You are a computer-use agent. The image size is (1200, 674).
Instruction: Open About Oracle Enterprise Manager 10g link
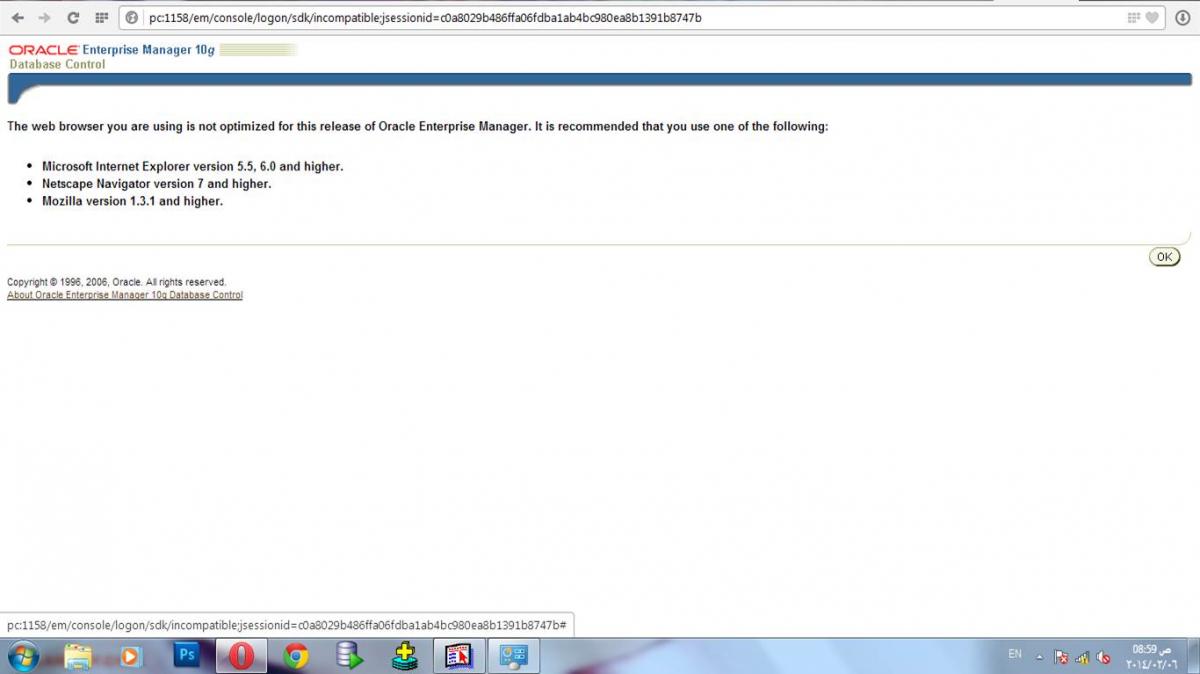[125, 295]
